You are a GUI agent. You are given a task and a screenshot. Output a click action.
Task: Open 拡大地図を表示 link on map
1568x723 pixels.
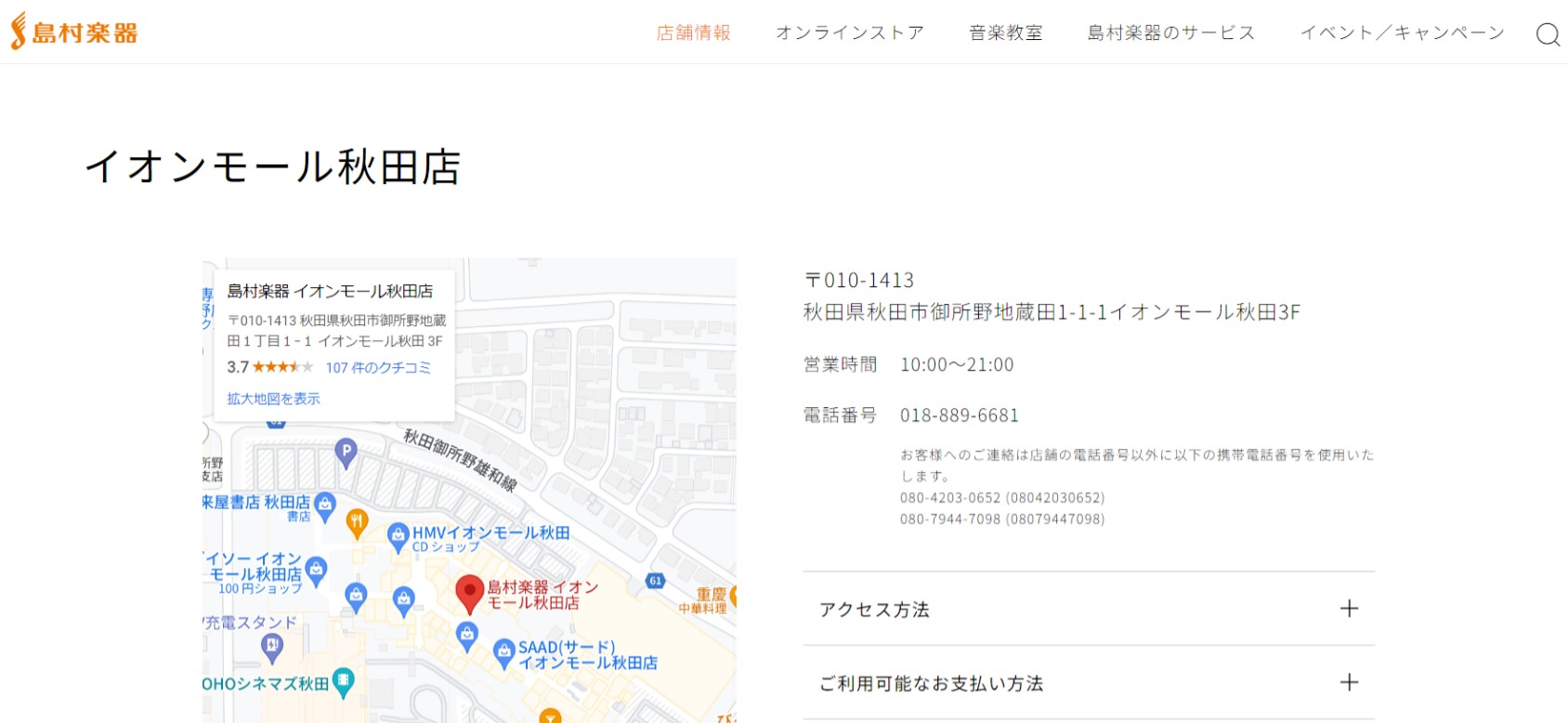[x=273, y=399]
